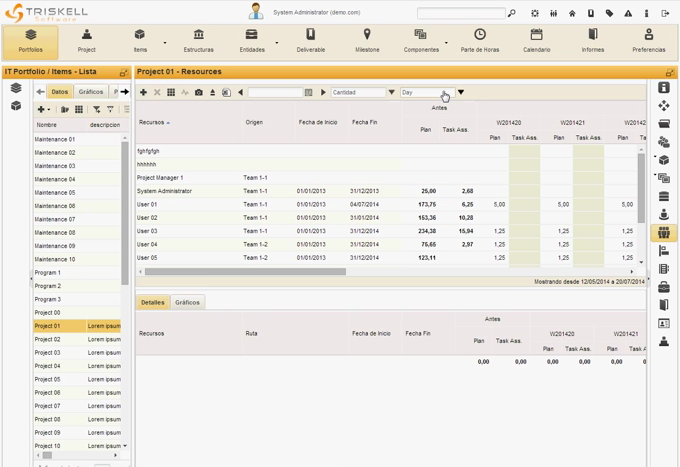Select the Project Manager 1 row
680x467 pixels.
387,178
